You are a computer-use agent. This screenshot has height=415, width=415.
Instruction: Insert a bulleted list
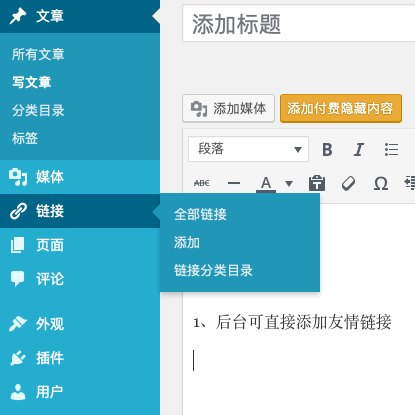coord(391,149)
